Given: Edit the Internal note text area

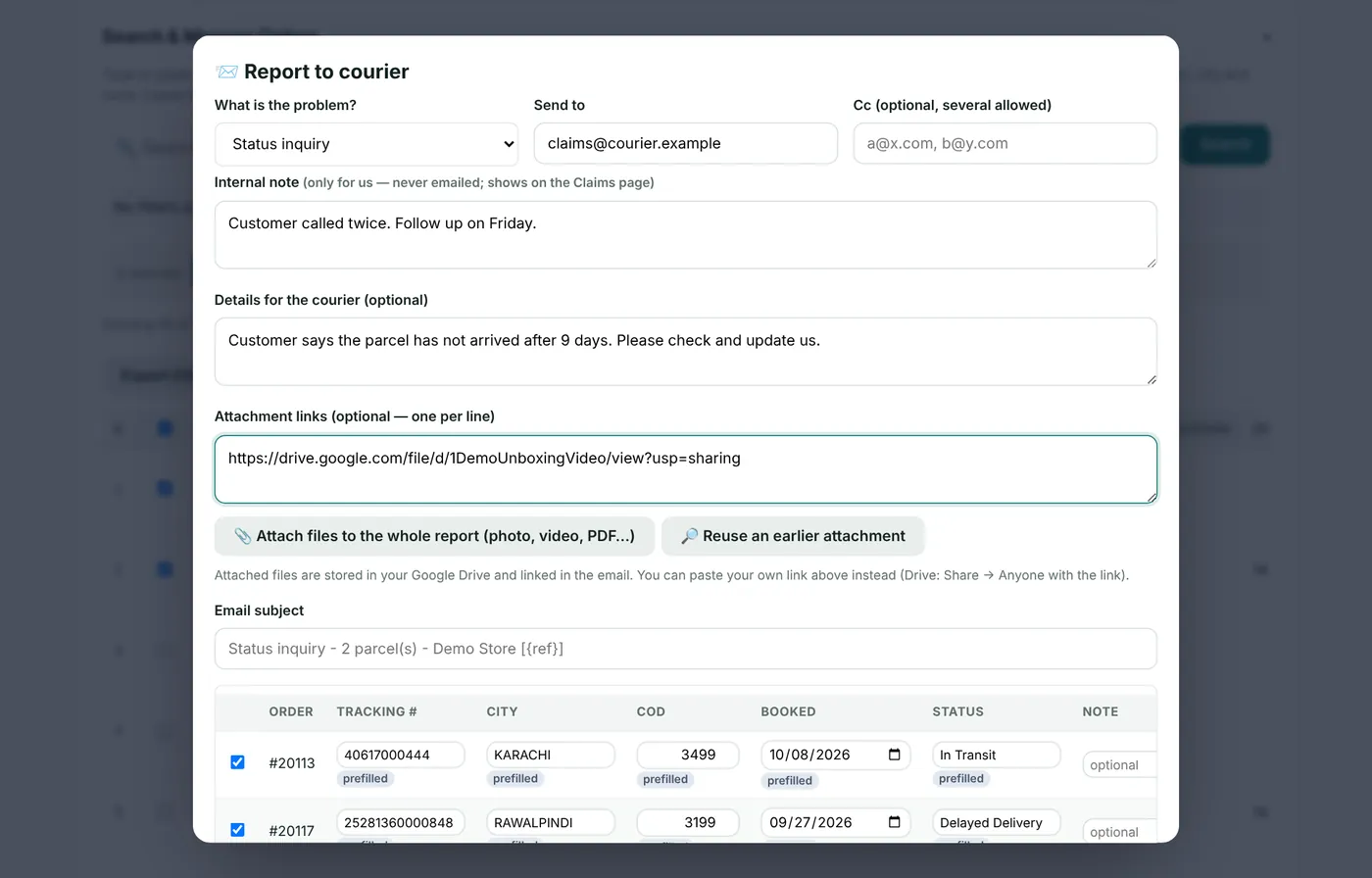Looking at the screenshot, I should coord(686,235).
